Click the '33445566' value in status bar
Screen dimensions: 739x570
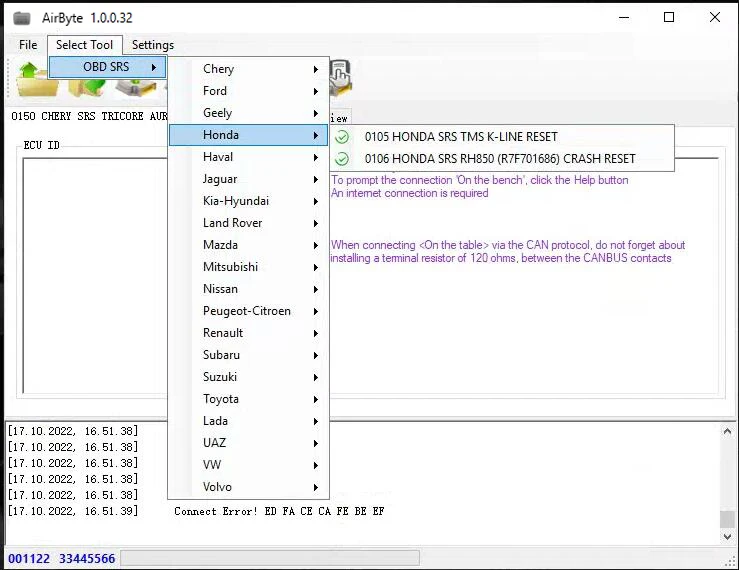tap(87, 559)
